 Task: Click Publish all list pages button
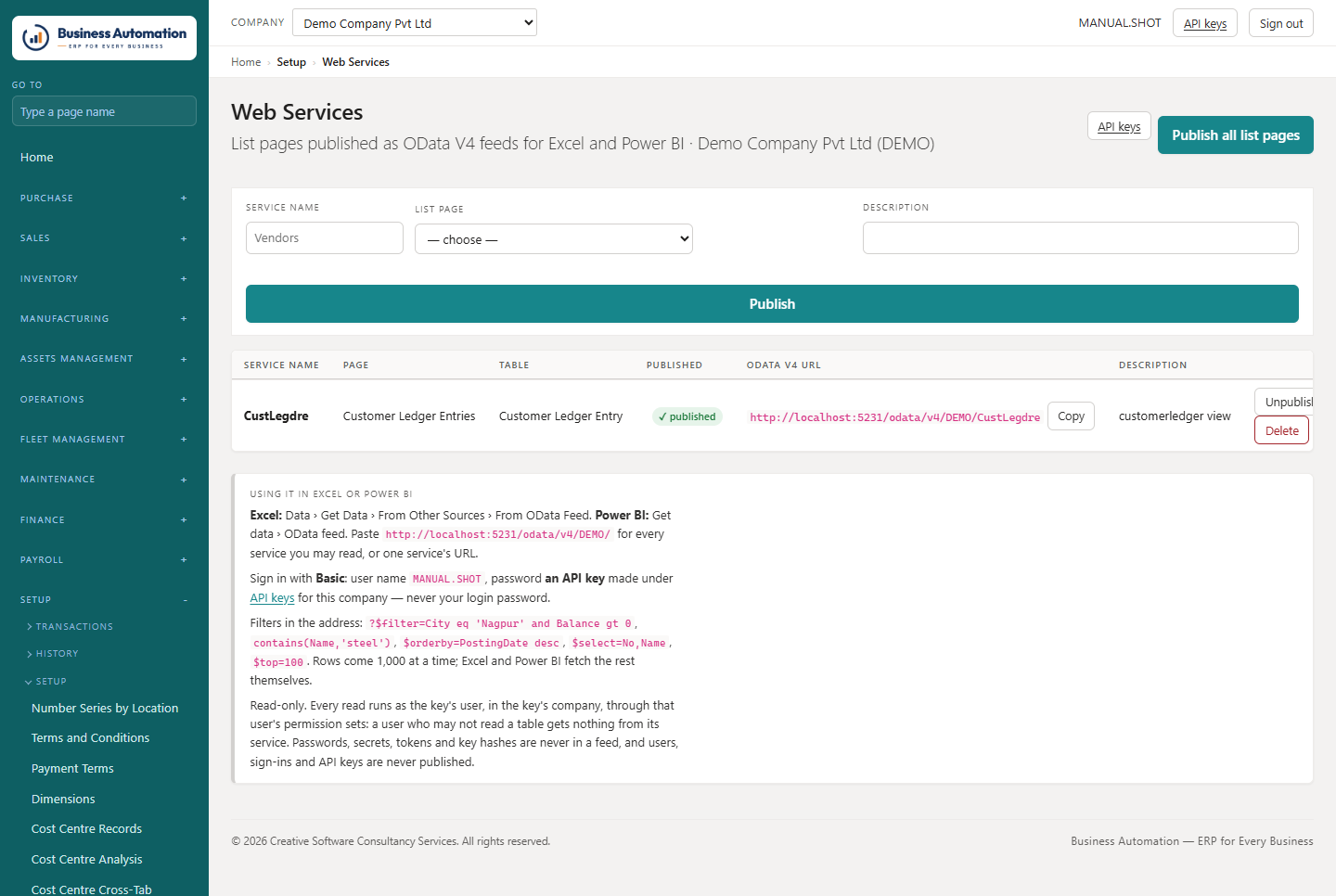[x=1236, y=135]
